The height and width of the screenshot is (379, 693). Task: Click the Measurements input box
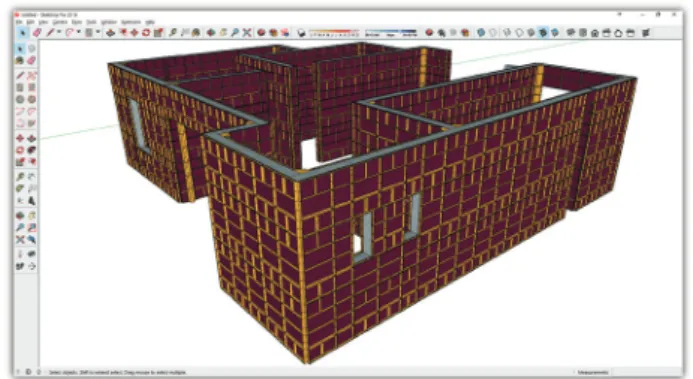click(x=647, y=372)
